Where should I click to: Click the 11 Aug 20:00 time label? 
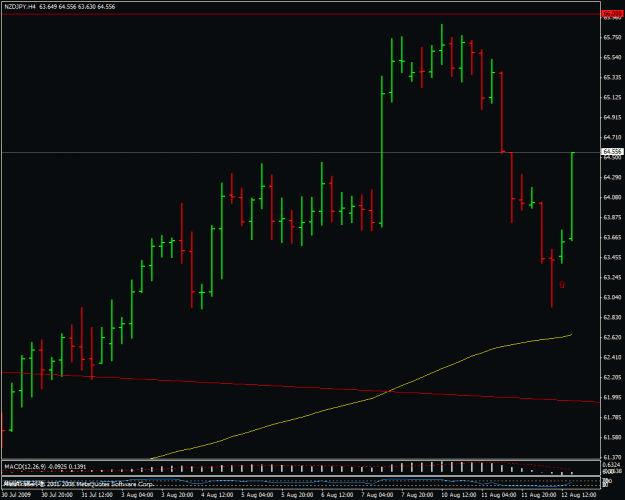coord(539,495)
